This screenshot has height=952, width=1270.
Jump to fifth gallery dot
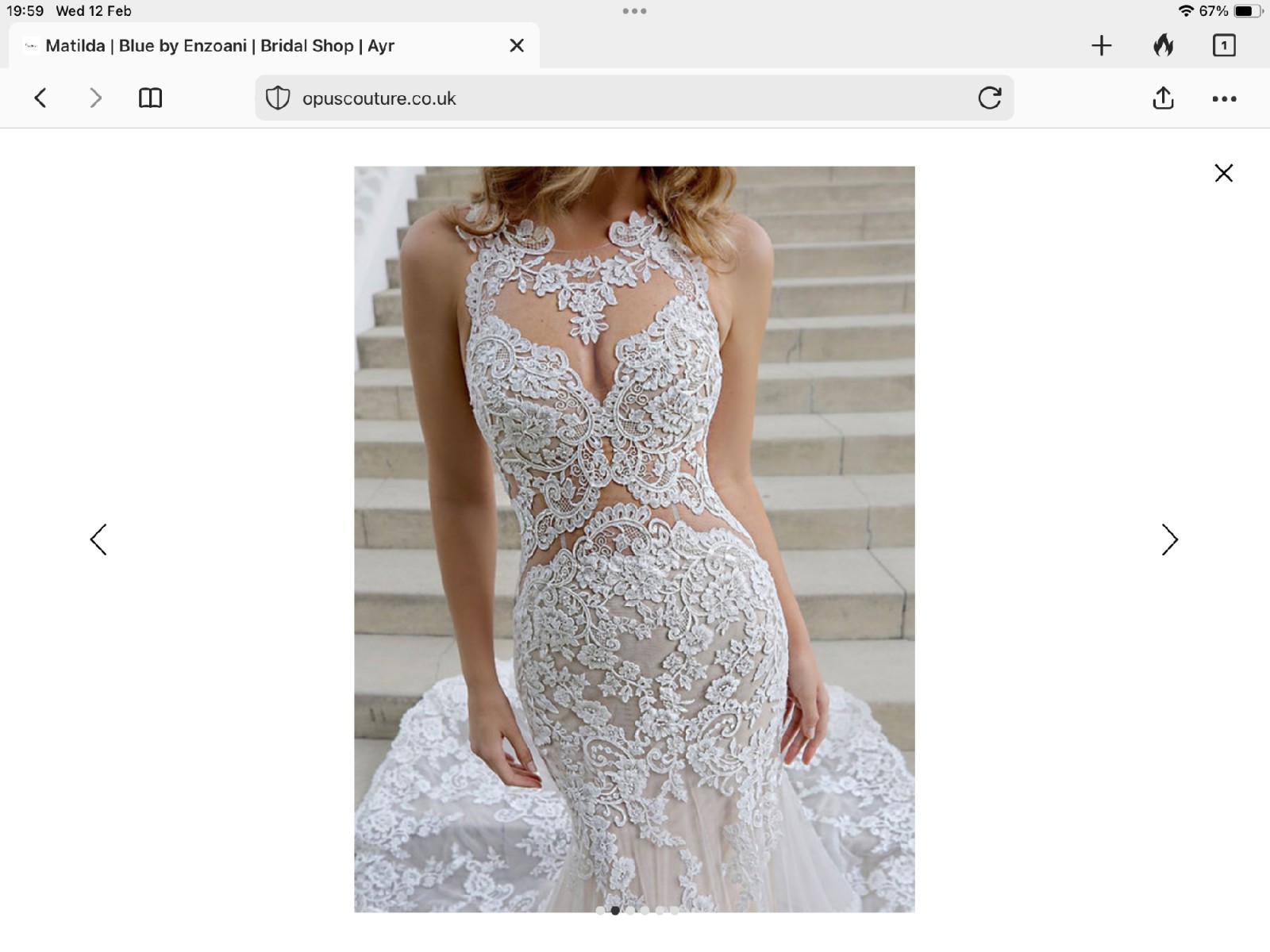click(x=660, y=911)
